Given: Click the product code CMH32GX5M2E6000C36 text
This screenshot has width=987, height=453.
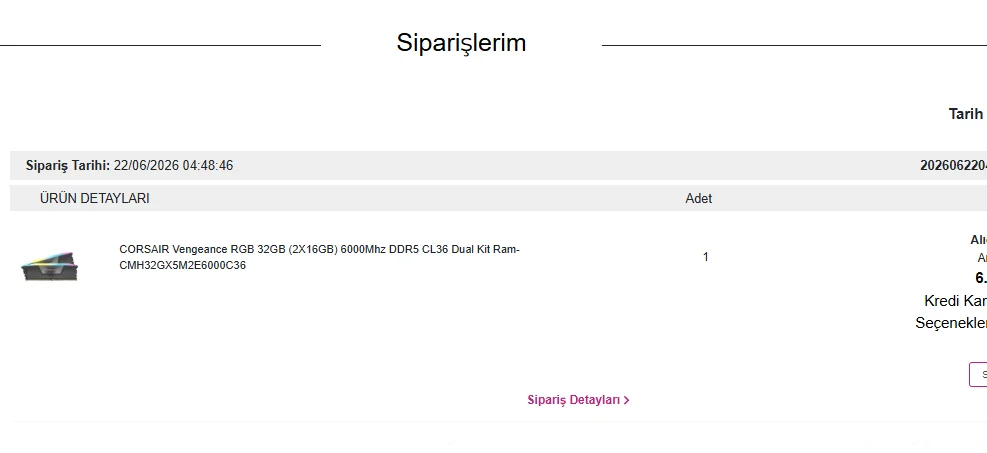Looking at the screenshot, I should [183, 266].
